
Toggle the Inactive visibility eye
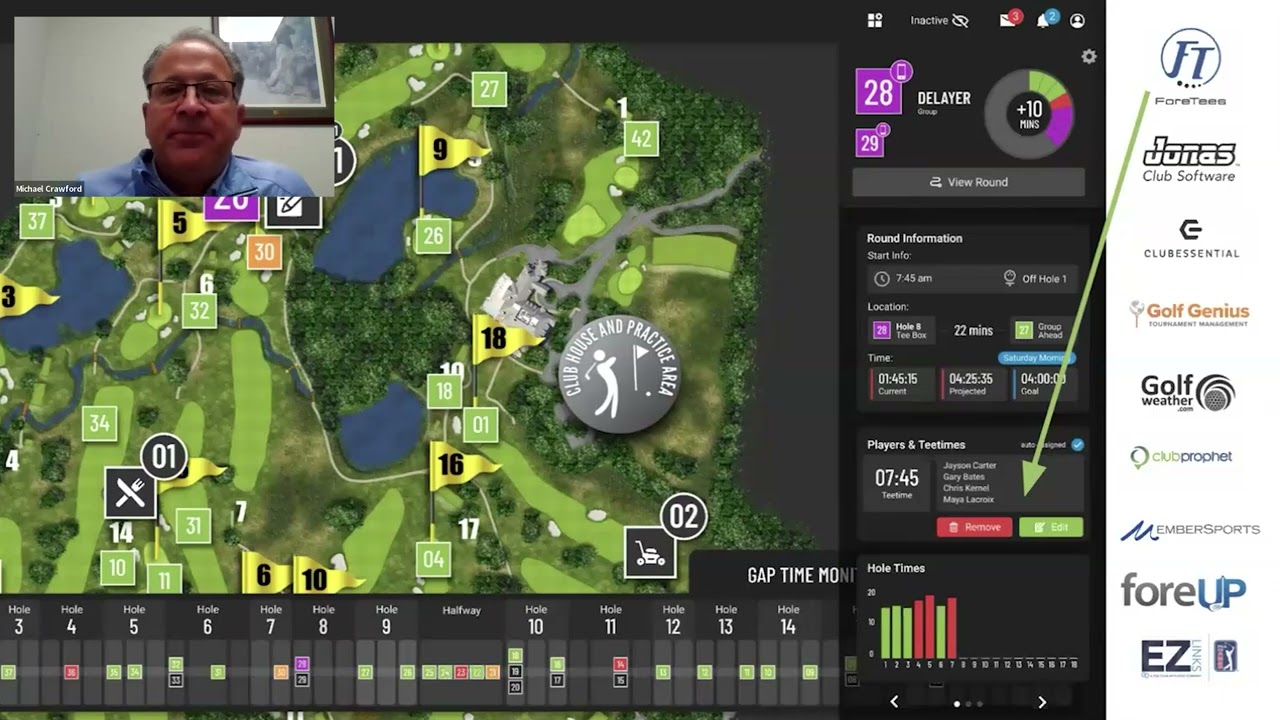pos(960,20)
